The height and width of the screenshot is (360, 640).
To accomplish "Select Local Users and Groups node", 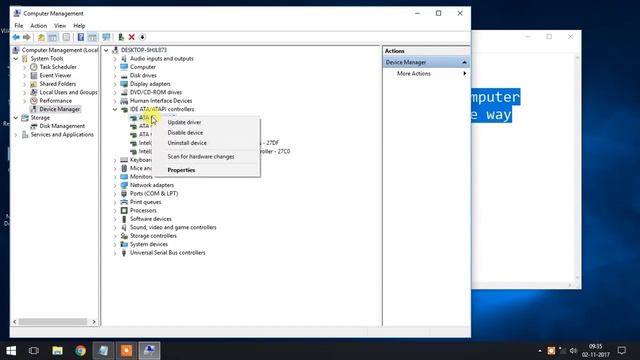I will (x=68, y=92).
